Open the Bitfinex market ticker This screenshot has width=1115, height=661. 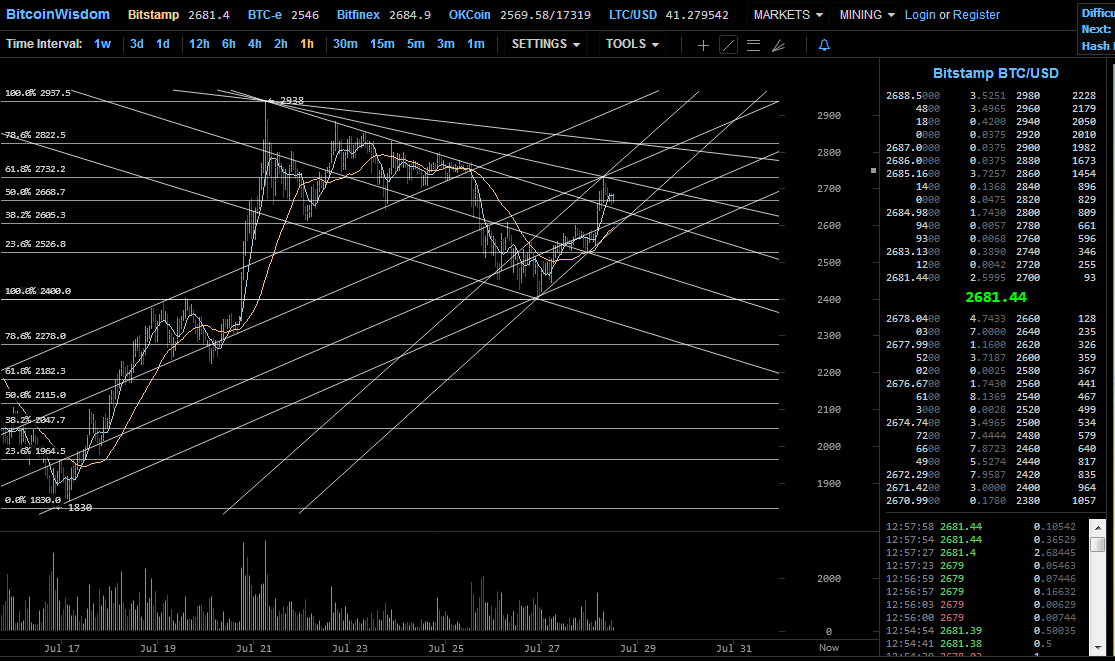click(x=383, y=15)
